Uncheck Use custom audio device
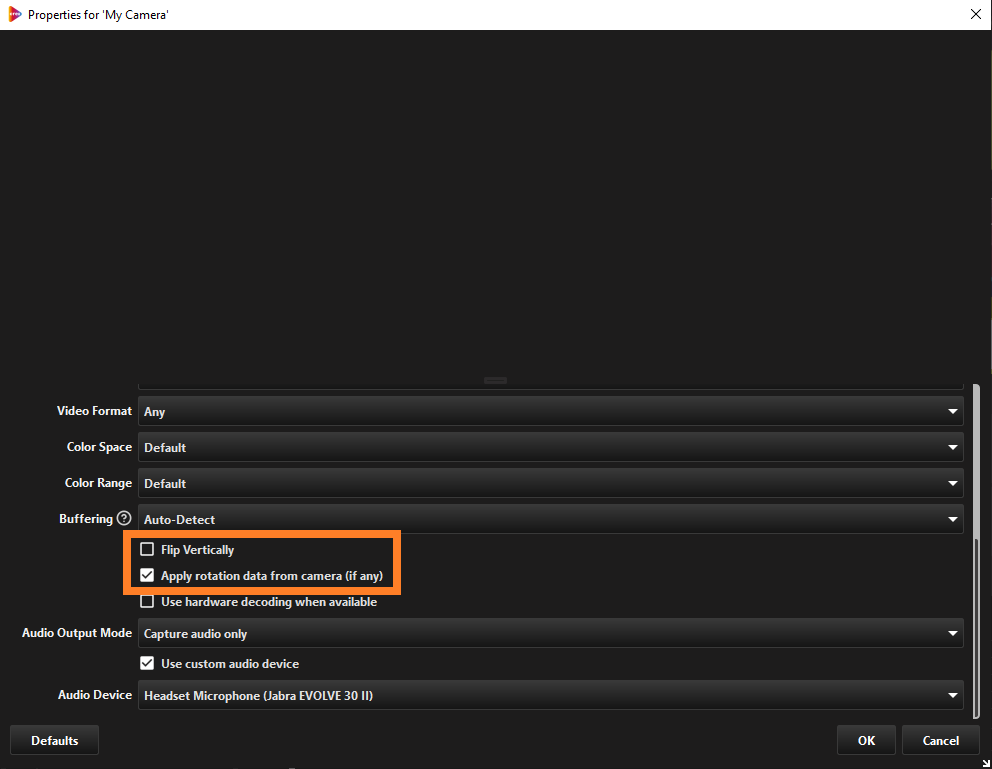 point(147,663)
